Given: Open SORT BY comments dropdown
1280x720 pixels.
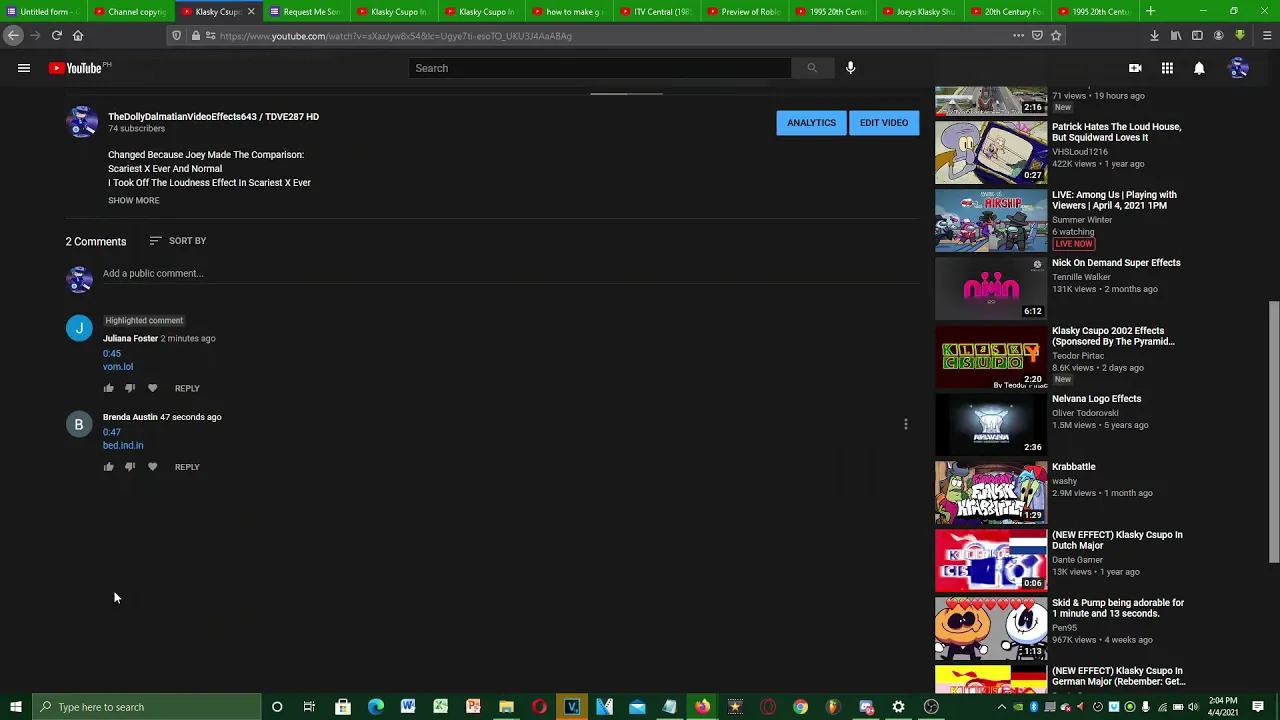Looking at the screenshot, I should coord(177,241).
